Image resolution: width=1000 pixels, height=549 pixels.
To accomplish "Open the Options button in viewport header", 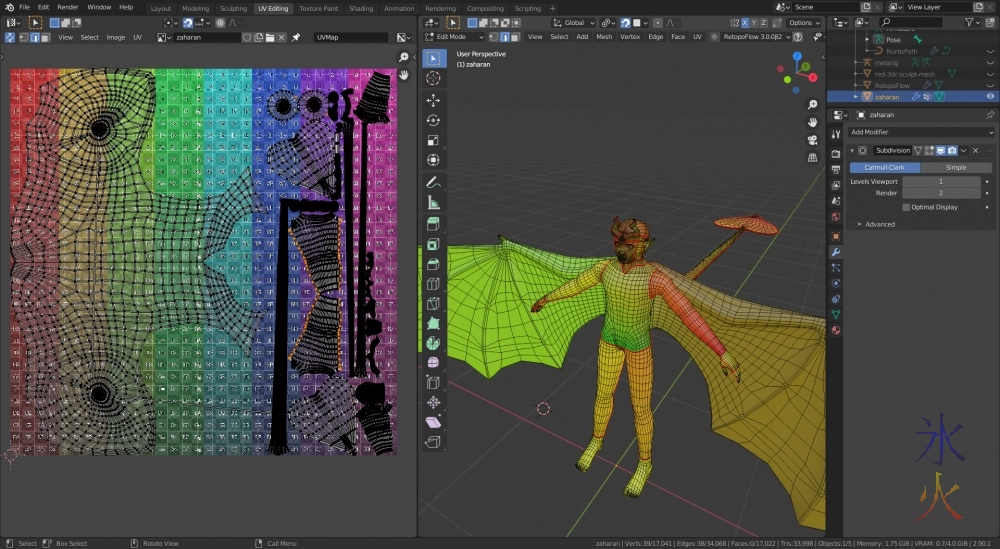I will point(803,22).
